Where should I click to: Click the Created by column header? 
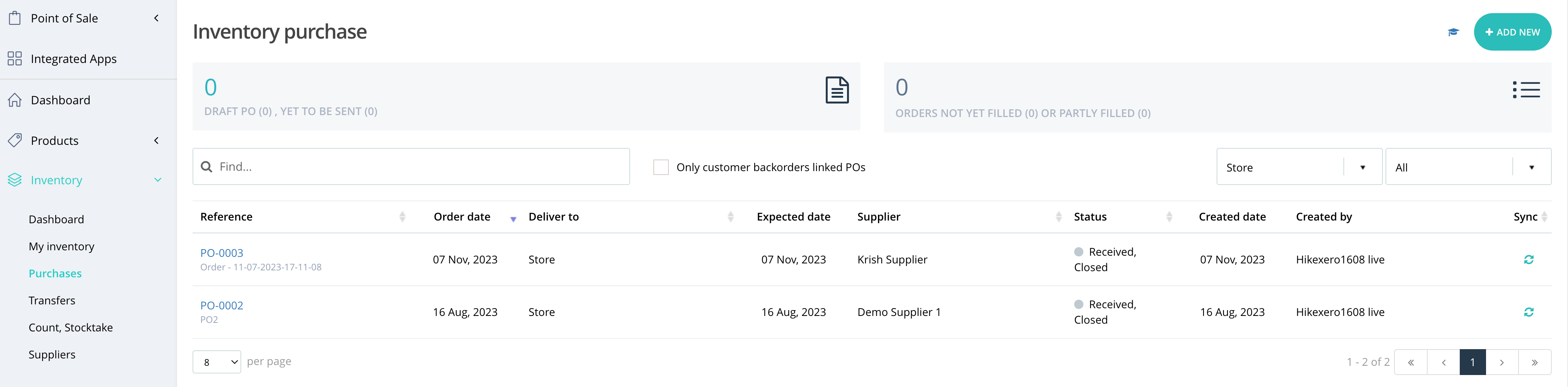(x=1323, y=217)
